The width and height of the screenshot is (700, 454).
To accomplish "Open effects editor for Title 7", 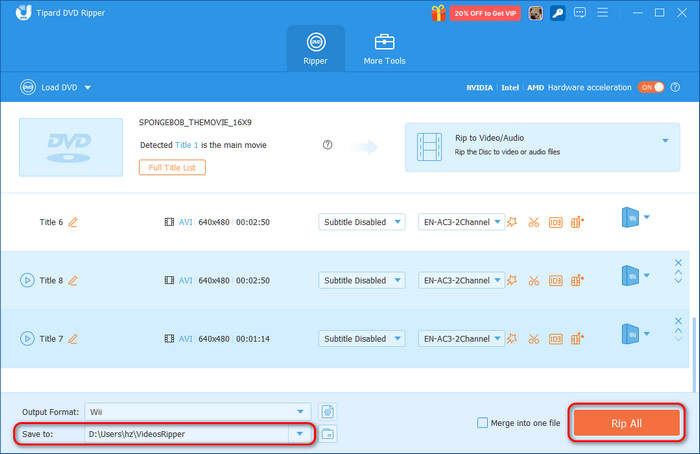I will coord(512,339).
